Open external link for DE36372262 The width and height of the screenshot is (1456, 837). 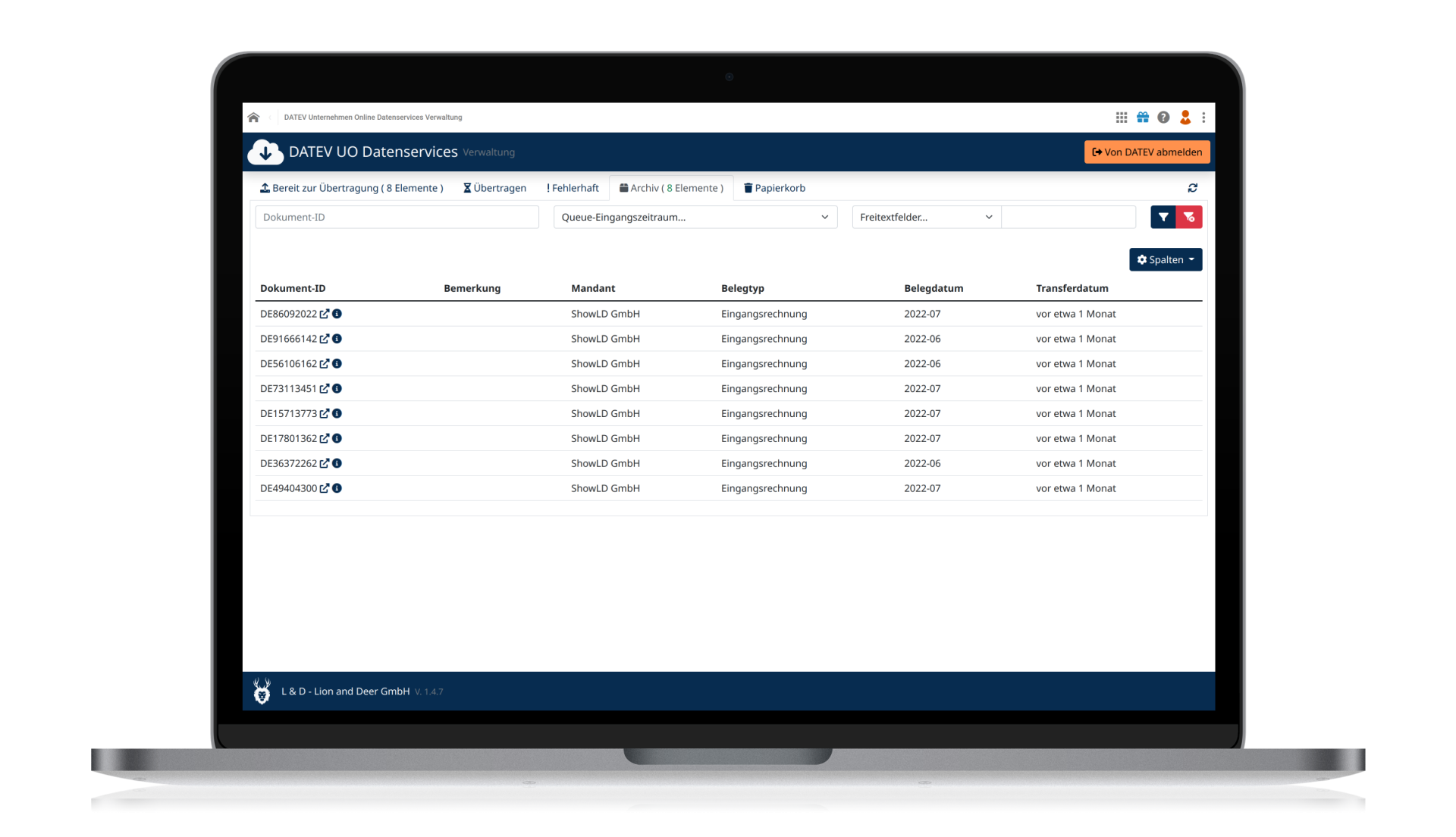325,463
